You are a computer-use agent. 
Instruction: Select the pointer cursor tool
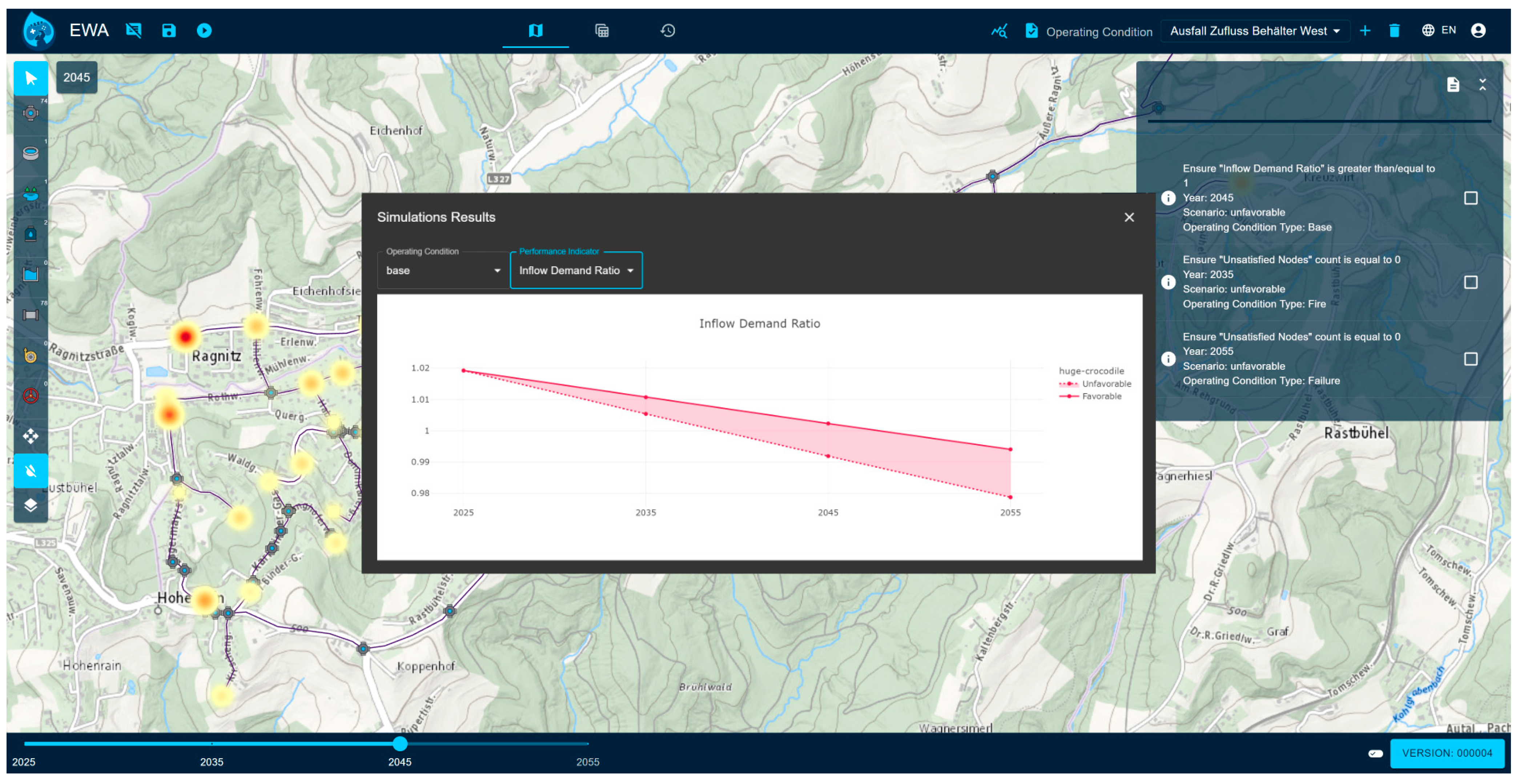pos(31,79)
